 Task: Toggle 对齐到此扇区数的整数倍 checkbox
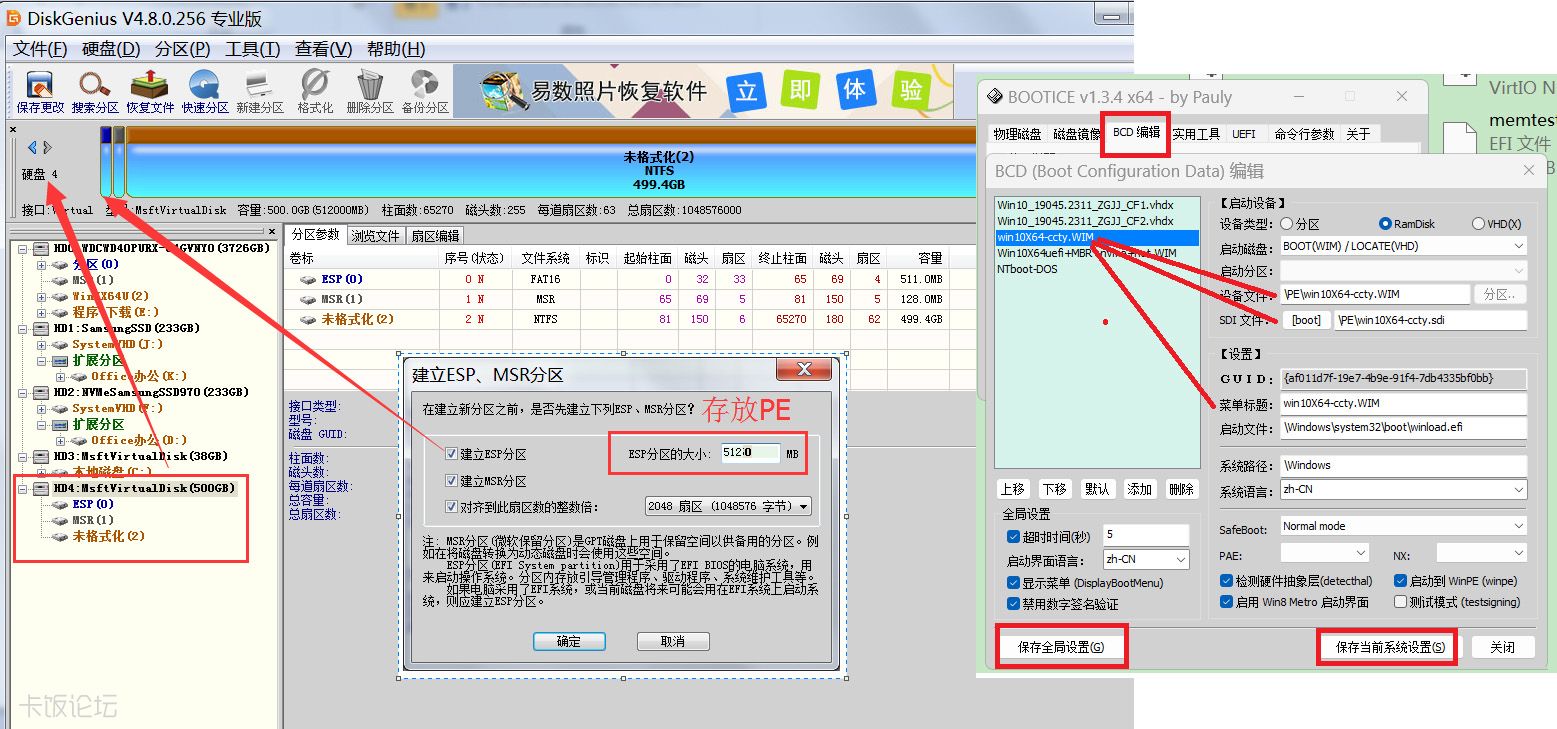(x=452, y=507)
